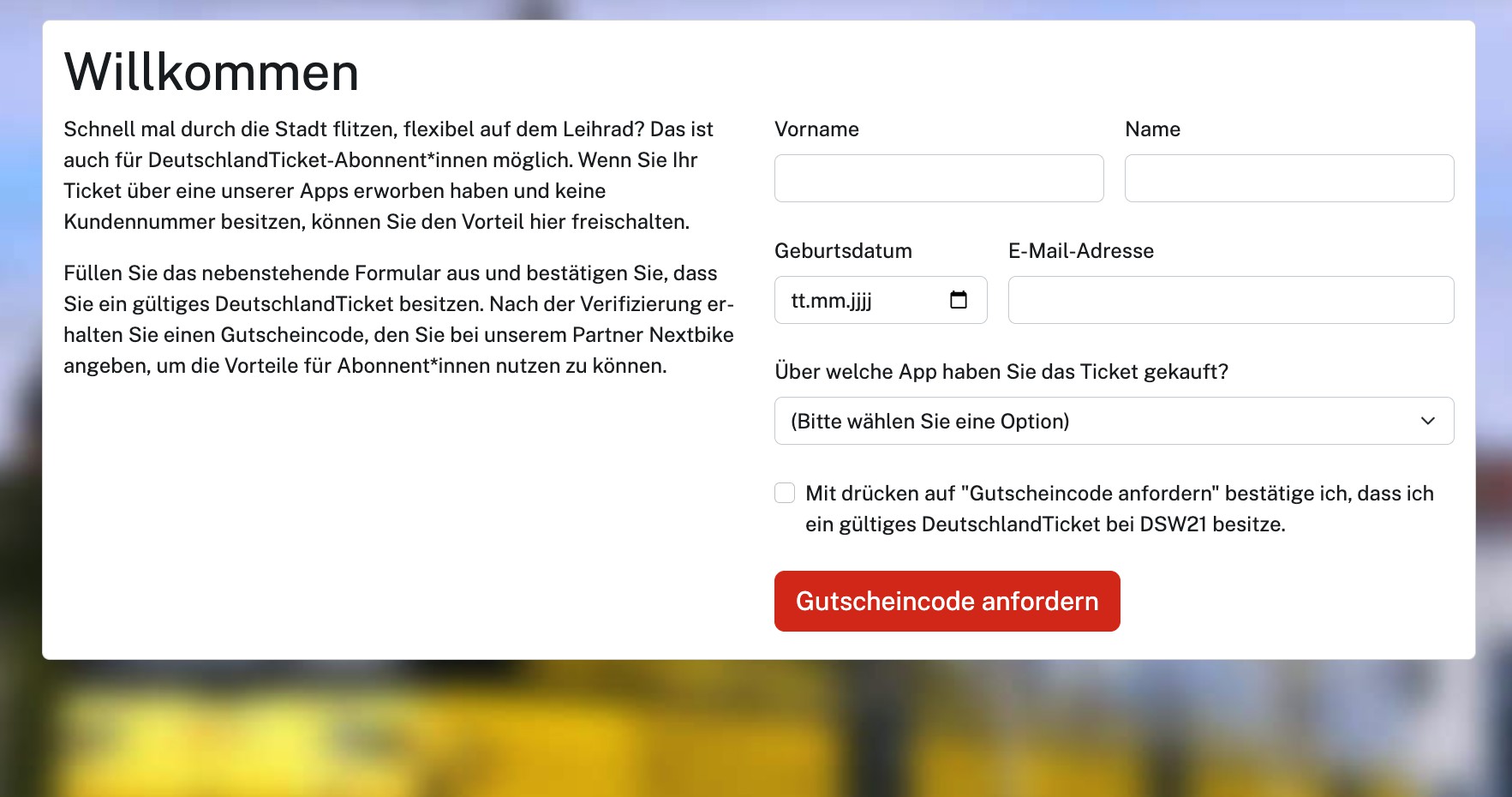Click the day part "tt" of birthdate
The width and height of the screenshot is (1512, 797).
(798, 301)
